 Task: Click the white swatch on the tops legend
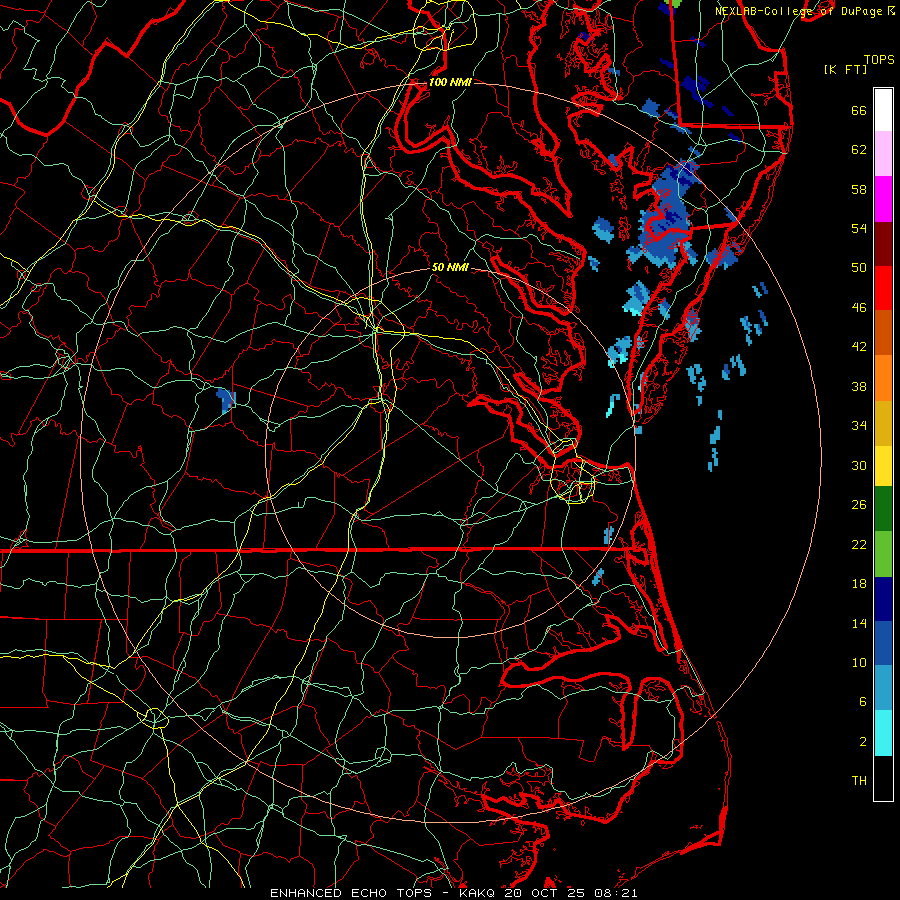click(883, 110)
